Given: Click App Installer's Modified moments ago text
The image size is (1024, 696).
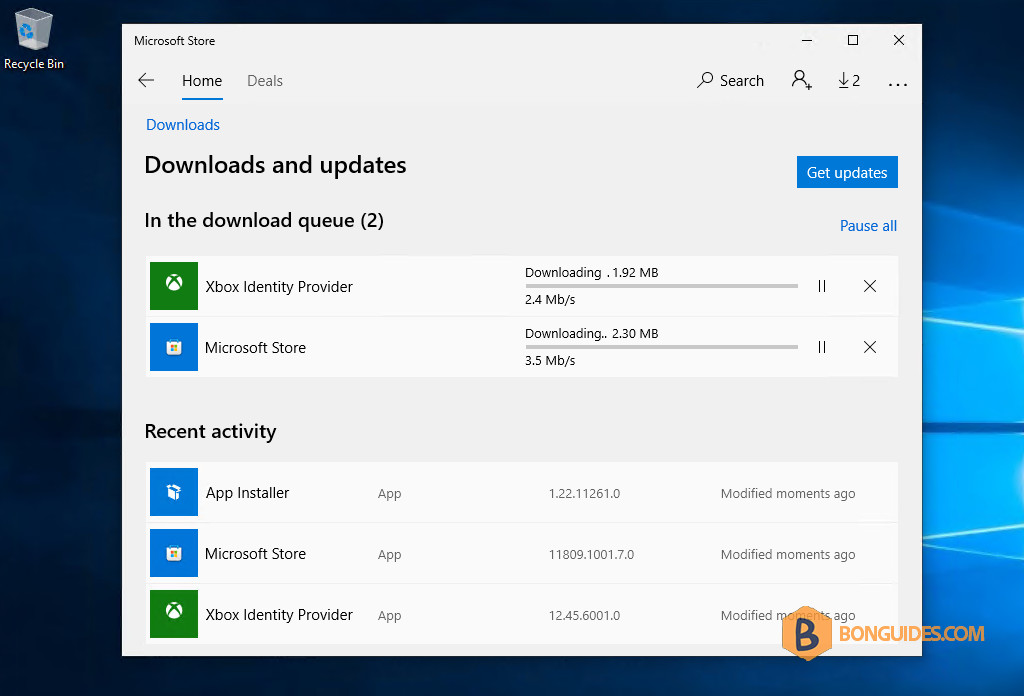Looking at the screenshot, I should [x=788, y=494].
